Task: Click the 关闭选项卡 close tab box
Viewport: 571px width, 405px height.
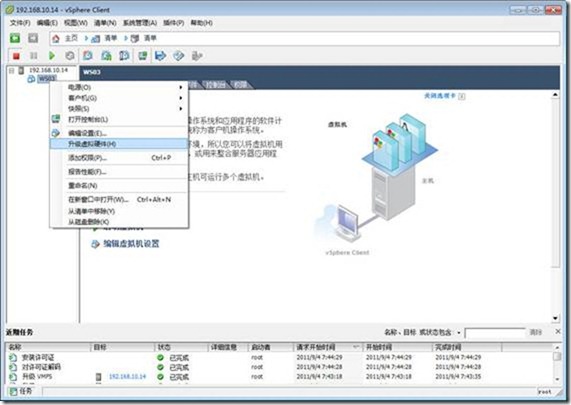Action: pos(462,96)
